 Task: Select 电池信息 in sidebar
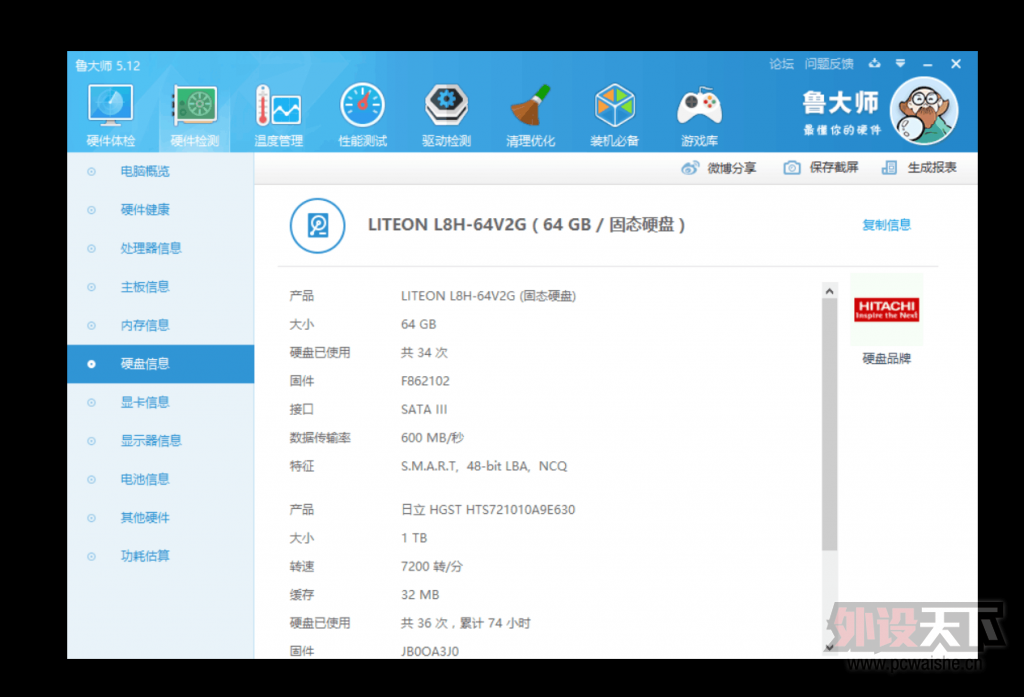[x=161, y=479]
